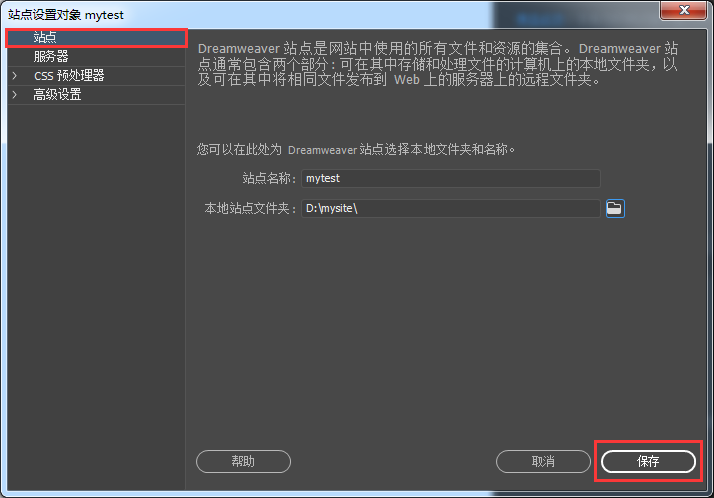Select the 站点 category
This screenshot has height=498, width=714.
pyautogui.click(x=97, y=37)
